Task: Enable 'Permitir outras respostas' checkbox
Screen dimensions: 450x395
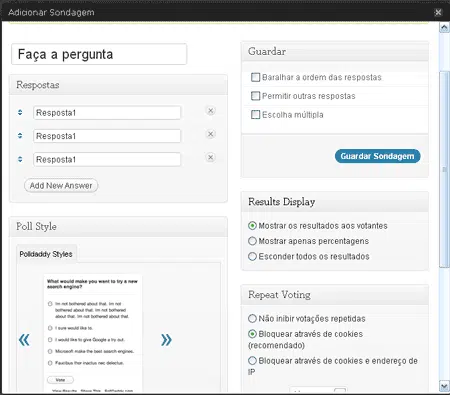Action: 255,96
